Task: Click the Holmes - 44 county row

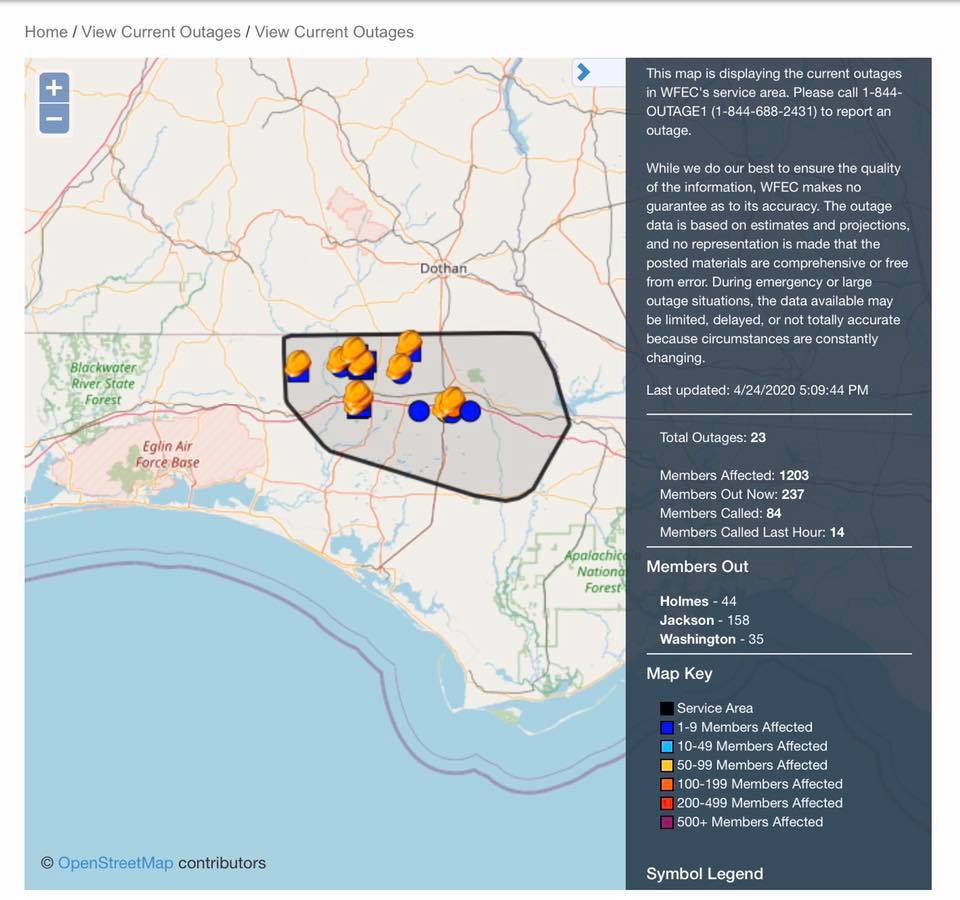Action: click(698, 601)
